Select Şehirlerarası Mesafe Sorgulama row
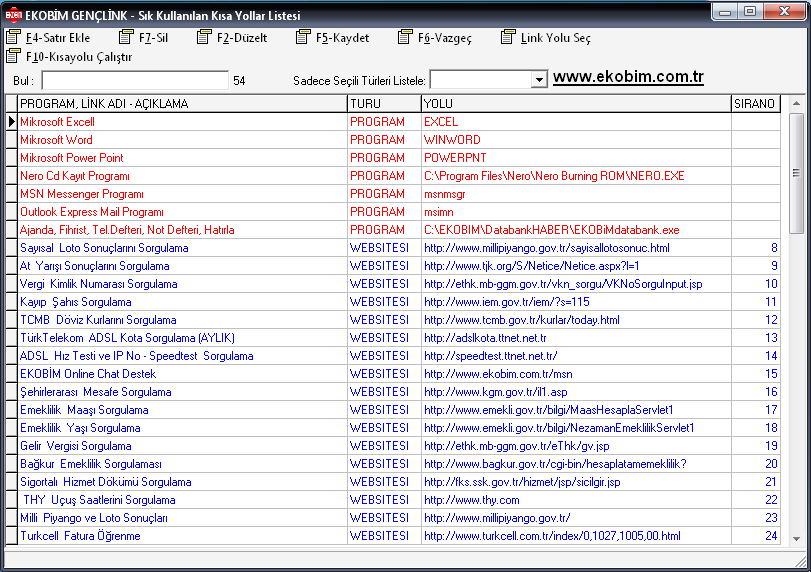 coord(393,392)
